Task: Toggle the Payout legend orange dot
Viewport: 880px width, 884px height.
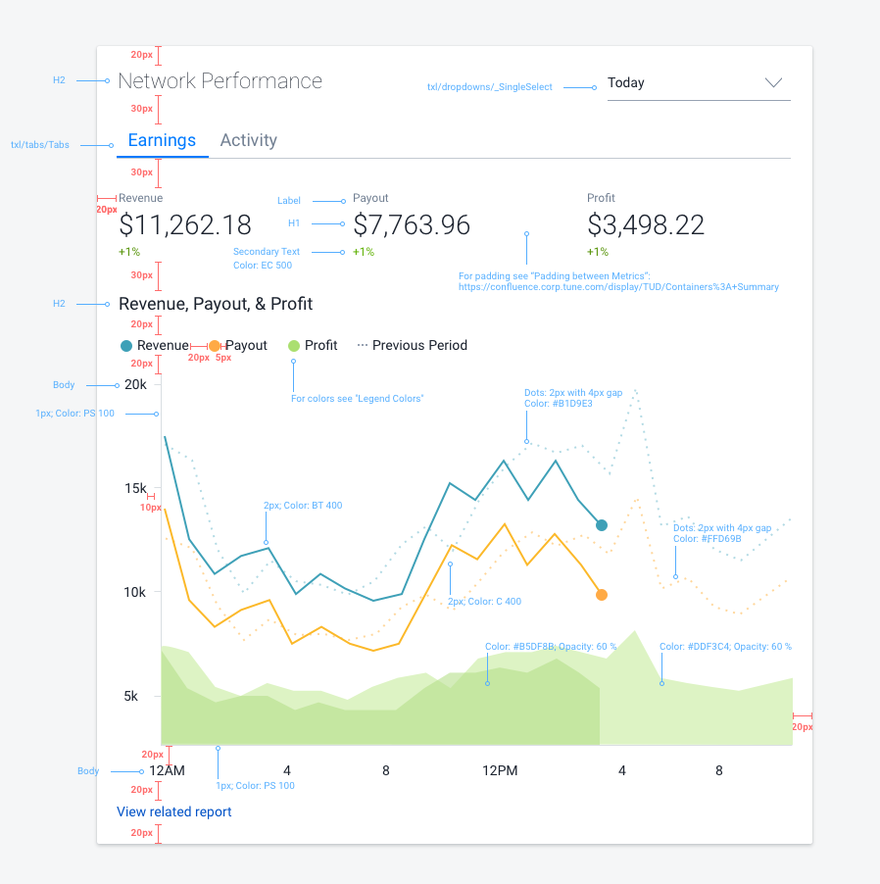Action: [215, 346]
